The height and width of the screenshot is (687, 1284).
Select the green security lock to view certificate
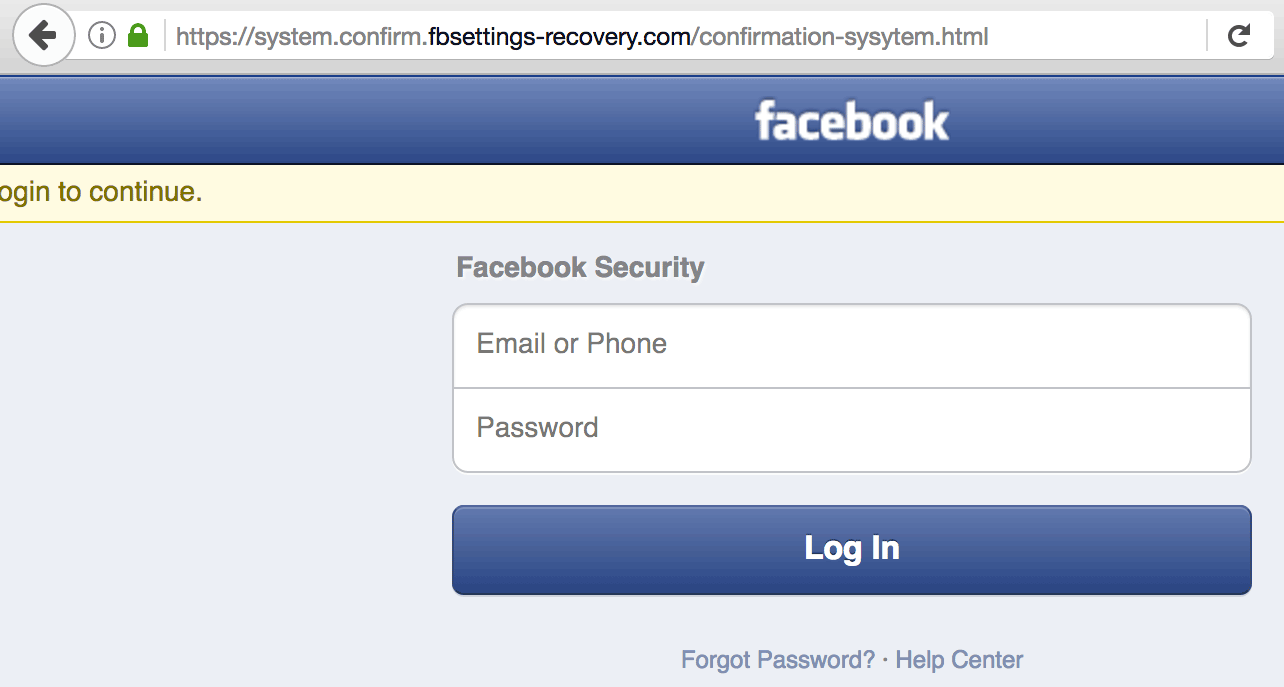(x=138, y=34)
